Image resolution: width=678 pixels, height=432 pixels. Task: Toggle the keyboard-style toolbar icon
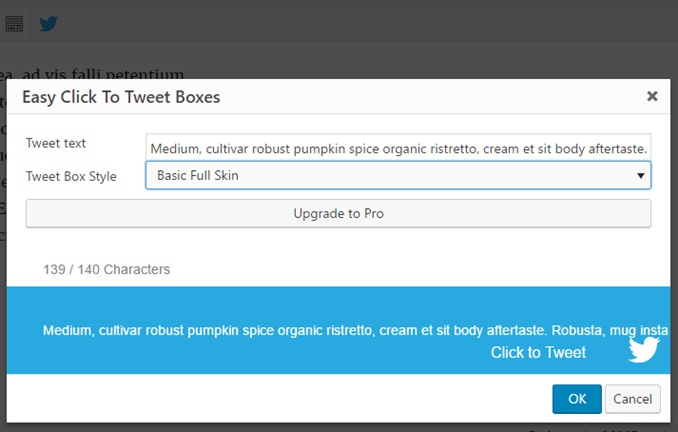pos(14,23)
